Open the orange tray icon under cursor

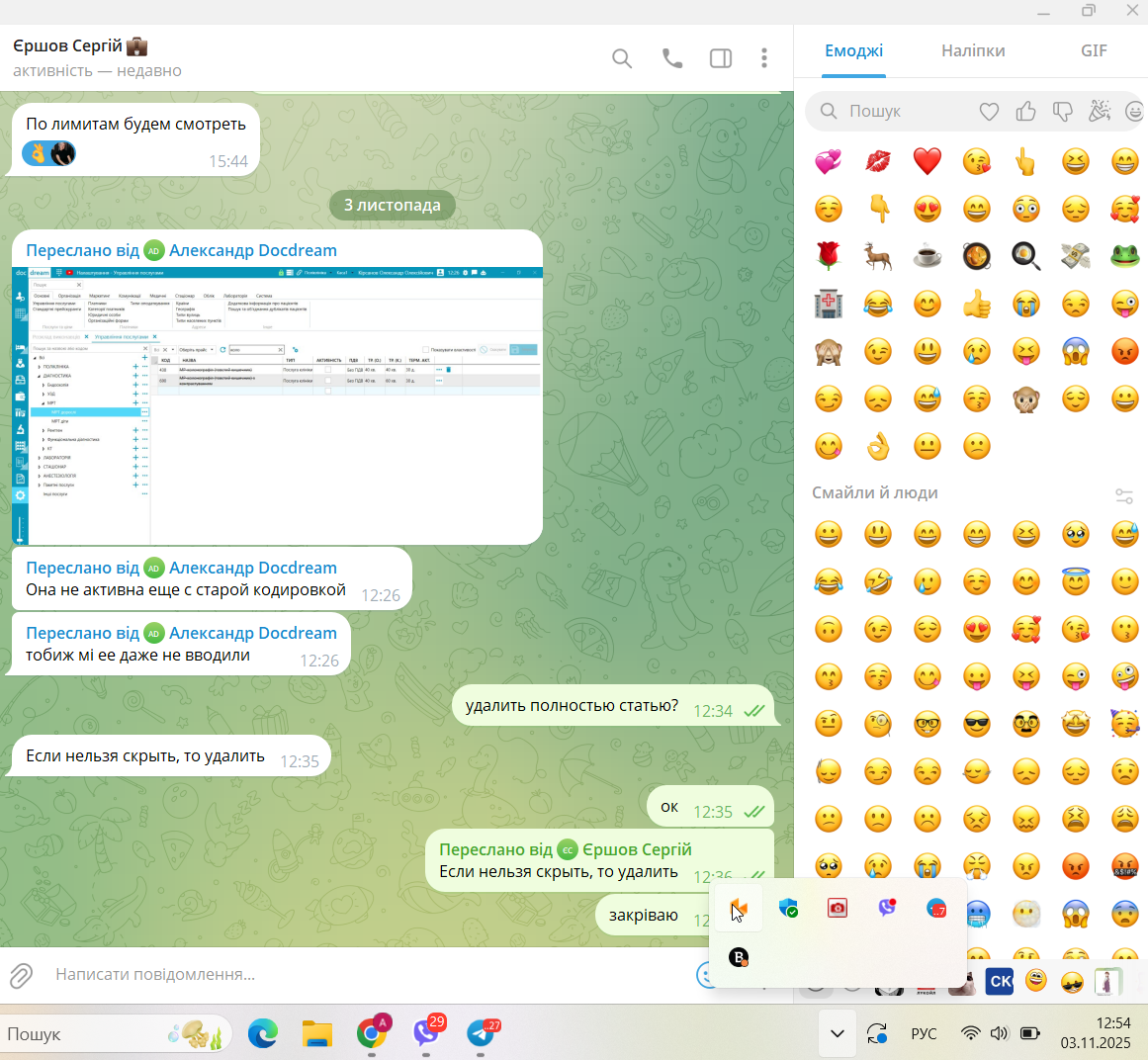pyautogui.click(x=739, y=909)
